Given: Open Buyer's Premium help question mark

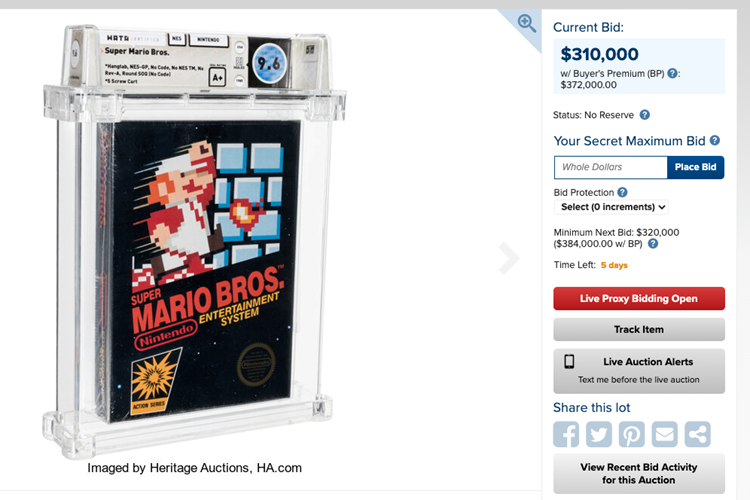Looking at the screenshot, I should tap(673, 73).
